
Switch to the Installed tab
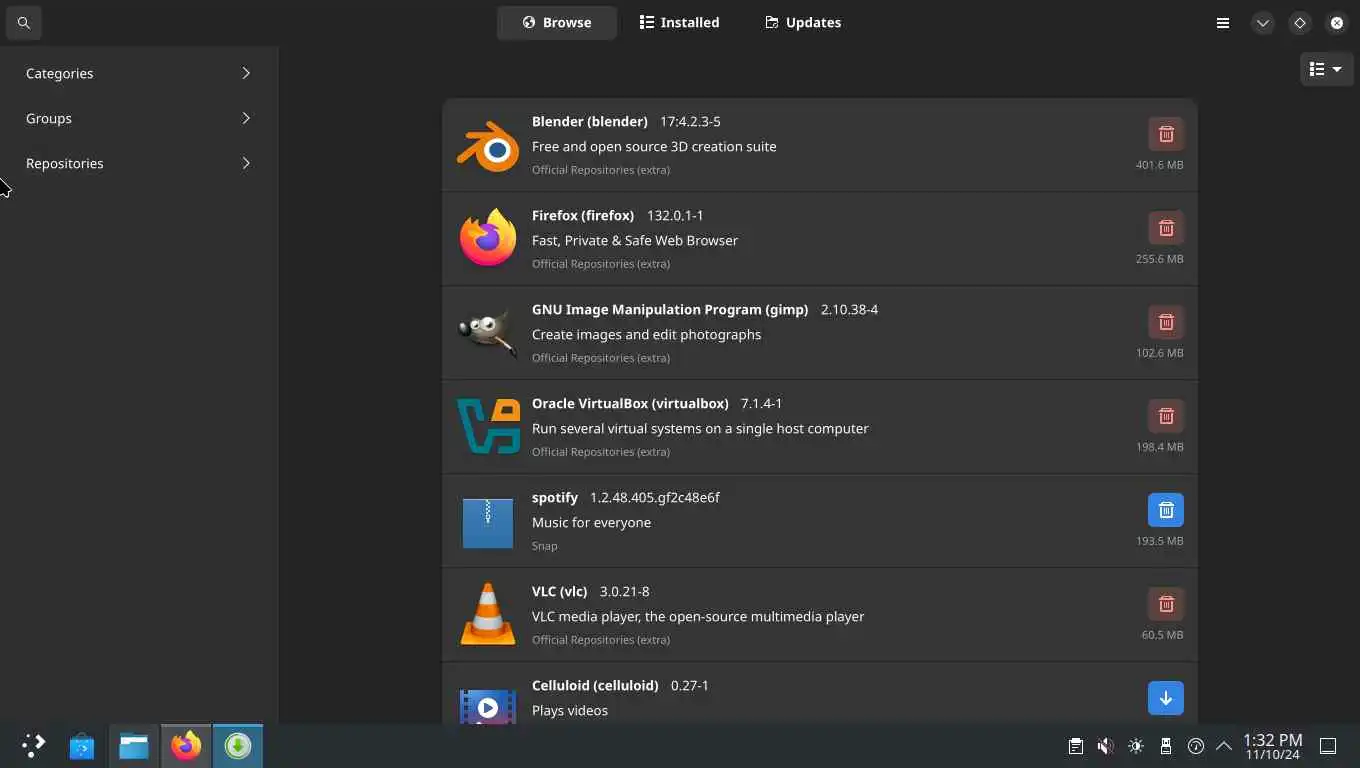(x=680, y=22)
